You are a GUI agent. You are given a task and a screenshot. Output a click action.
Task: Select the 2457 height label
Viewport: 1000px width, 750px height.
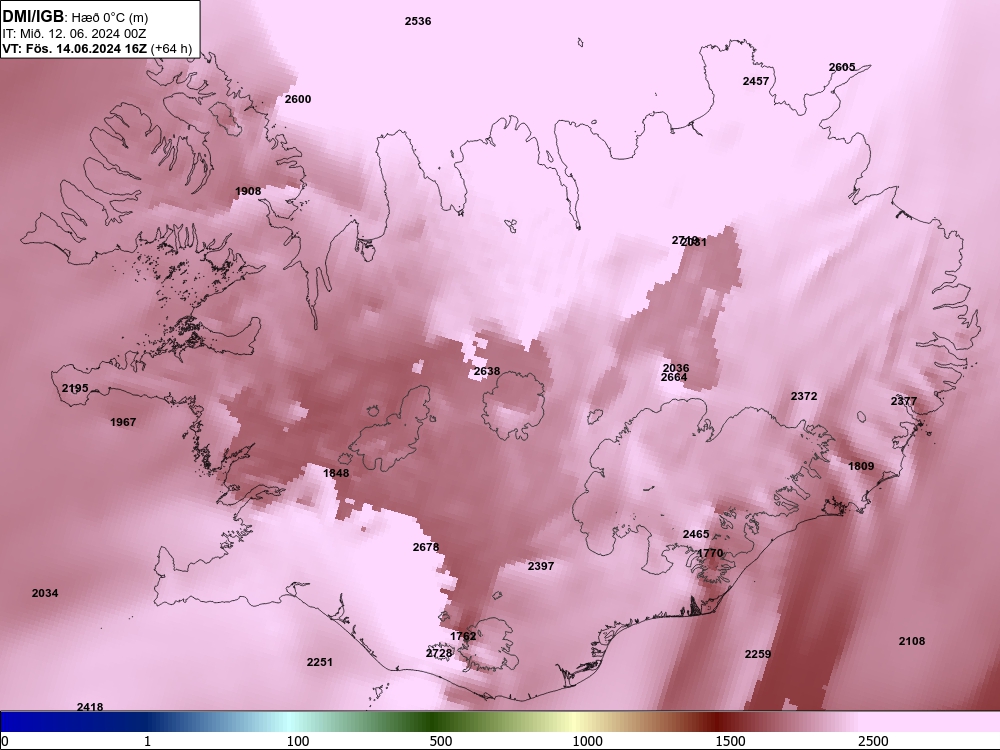(x=756, y=81)
